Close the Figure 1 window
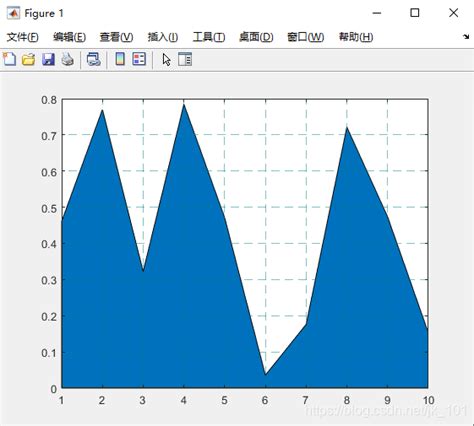 [x=453, y=13]
